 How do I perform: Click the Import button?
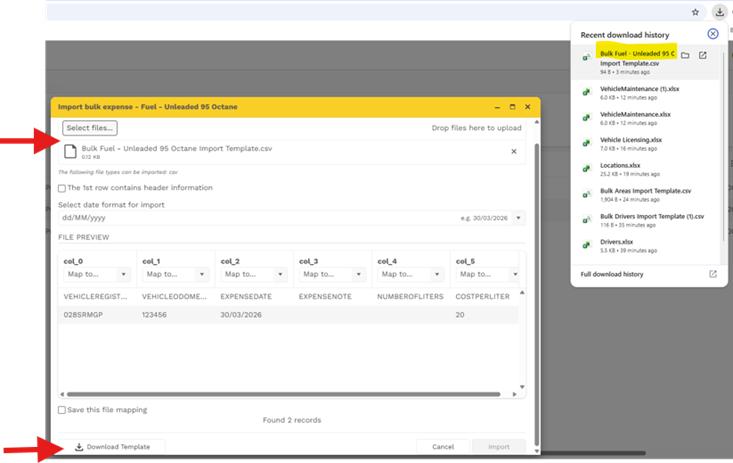[499, 447]
